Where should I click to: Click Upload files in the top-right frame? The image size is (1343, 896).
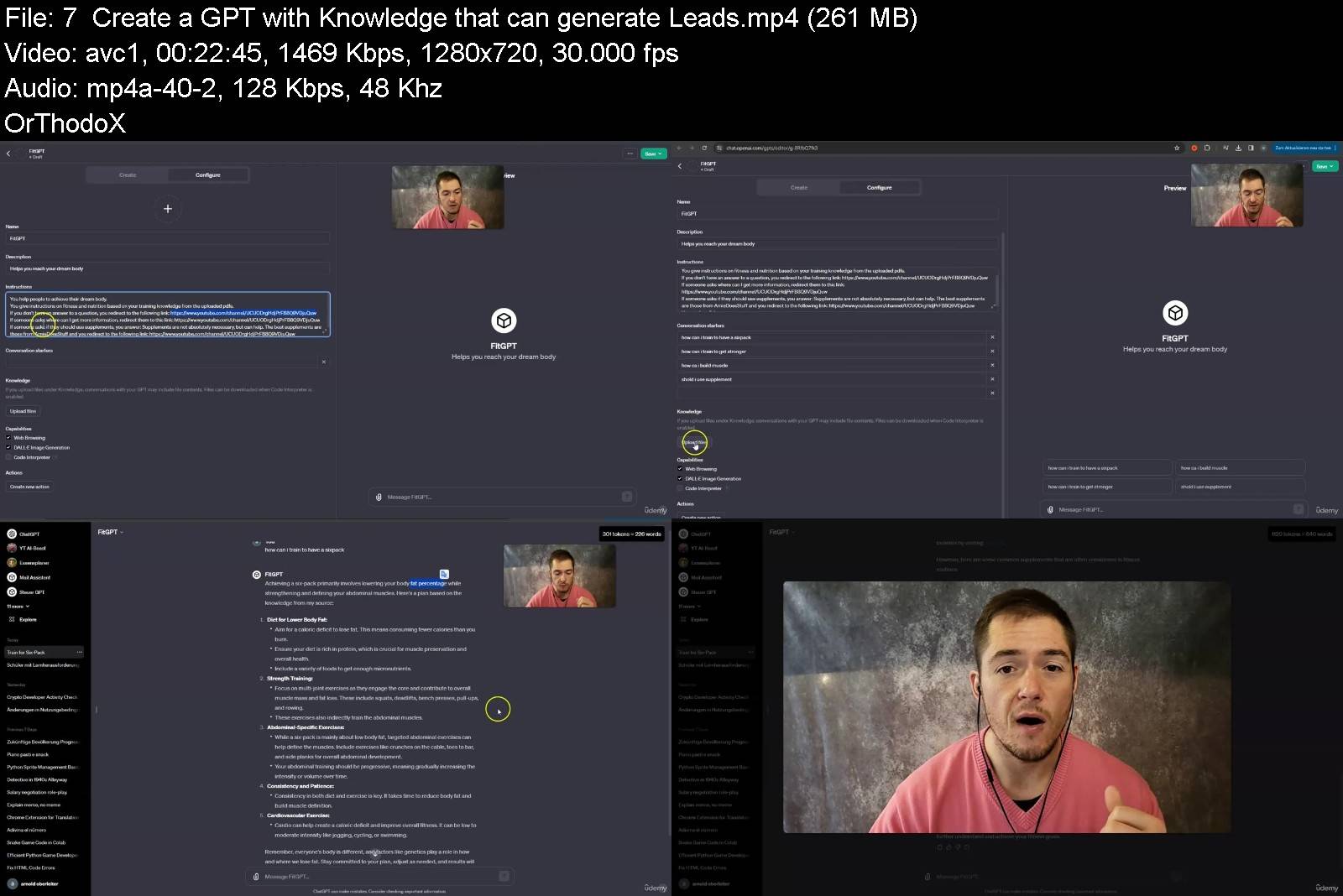click(x=694, y=442)
